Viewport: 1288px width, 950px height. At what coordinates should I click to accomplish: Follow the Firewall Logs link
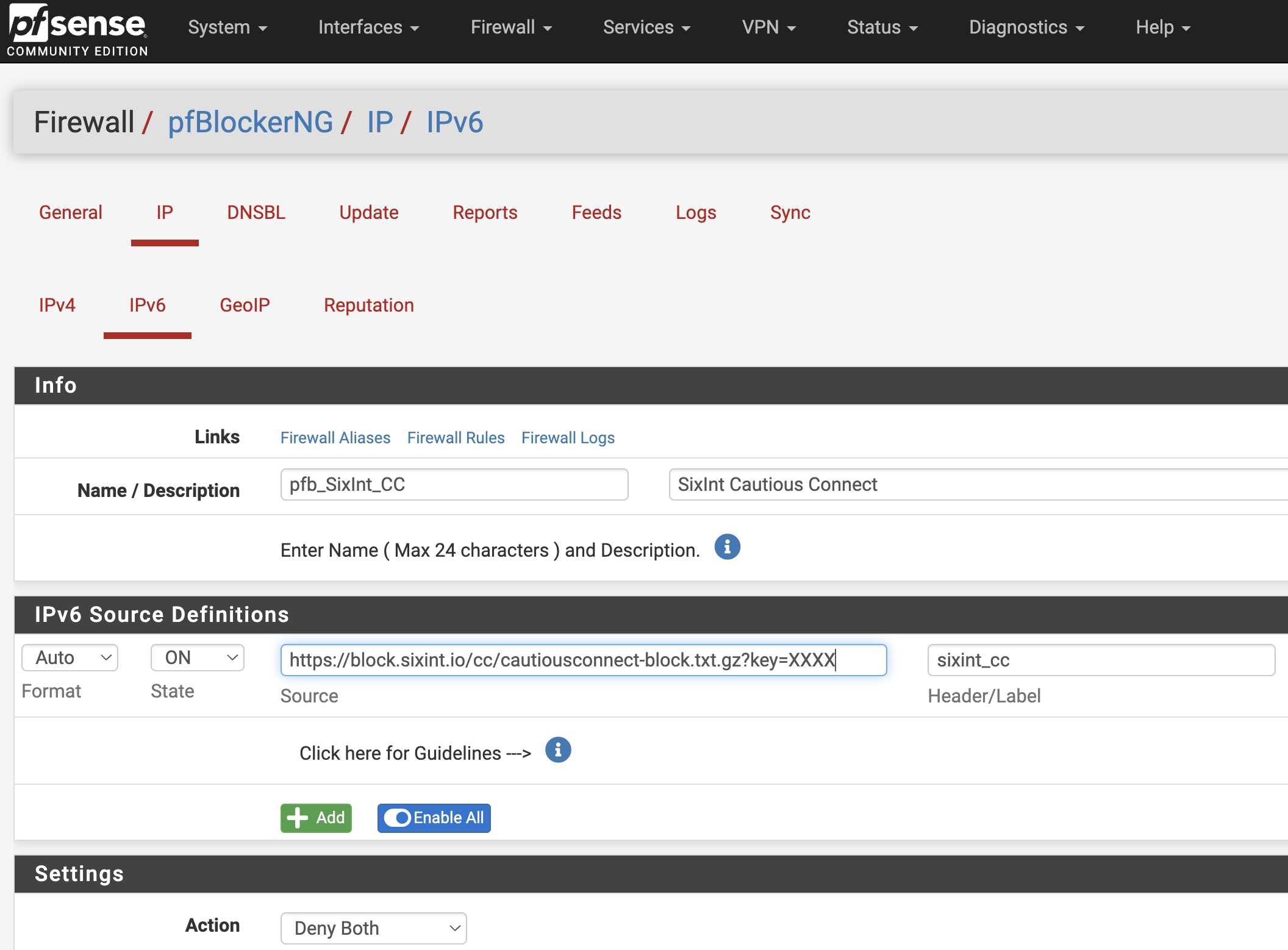[x=568, y=437]
